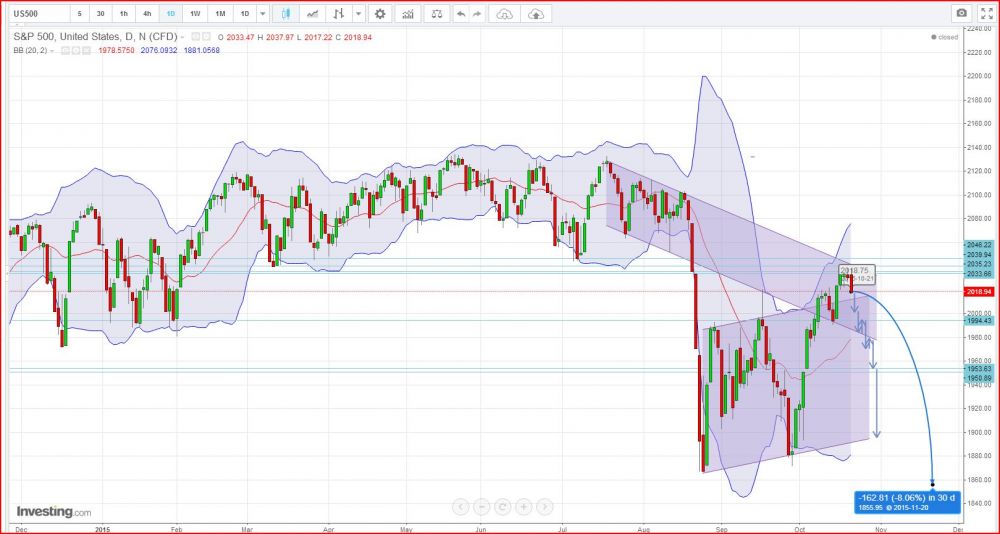Image resolution: width=1000 pixels, height=534 pixels.
Task: Zoom out with the minus control
Action: click(x=482, y=507)
